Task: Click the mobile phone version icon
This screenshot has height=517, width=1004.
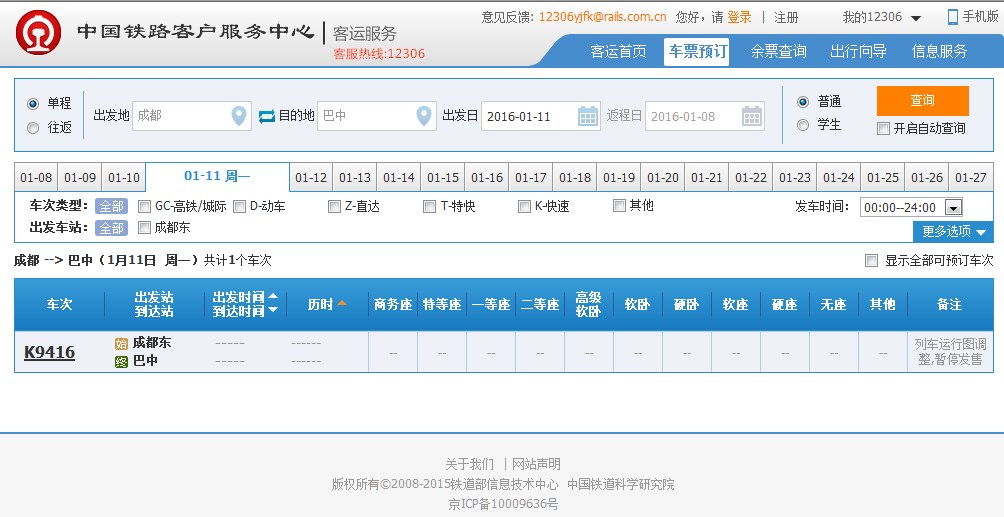Action: (x=953, y=17)
